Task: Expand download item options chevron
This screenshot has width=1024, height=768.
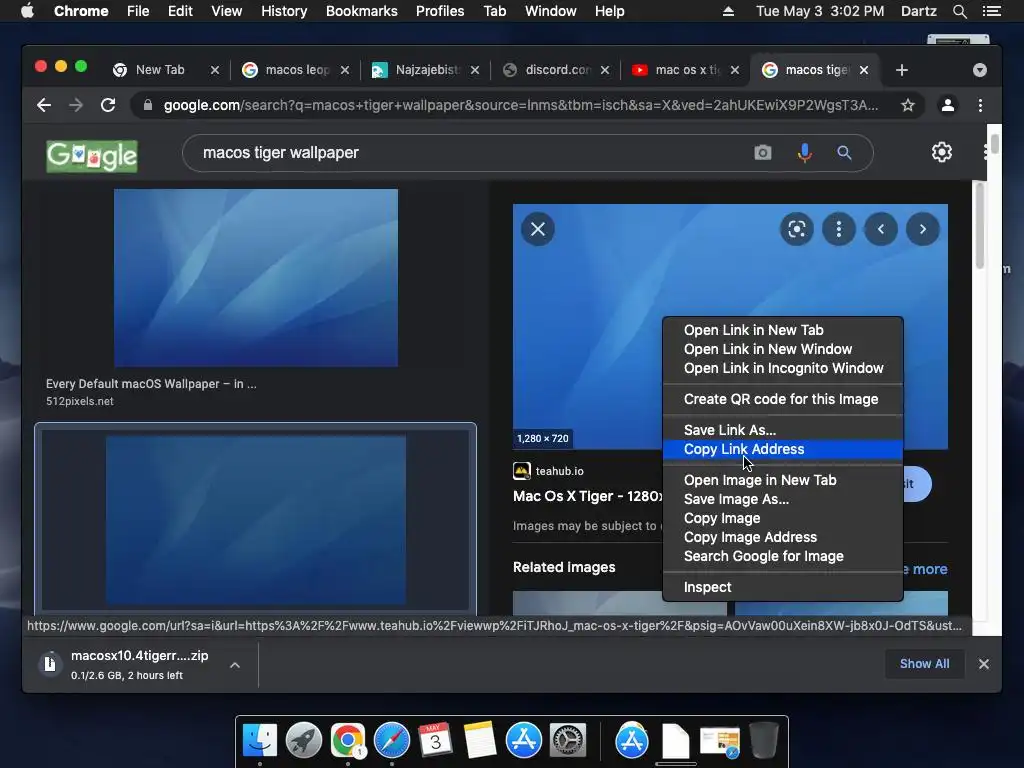Action: coord(235,665)
